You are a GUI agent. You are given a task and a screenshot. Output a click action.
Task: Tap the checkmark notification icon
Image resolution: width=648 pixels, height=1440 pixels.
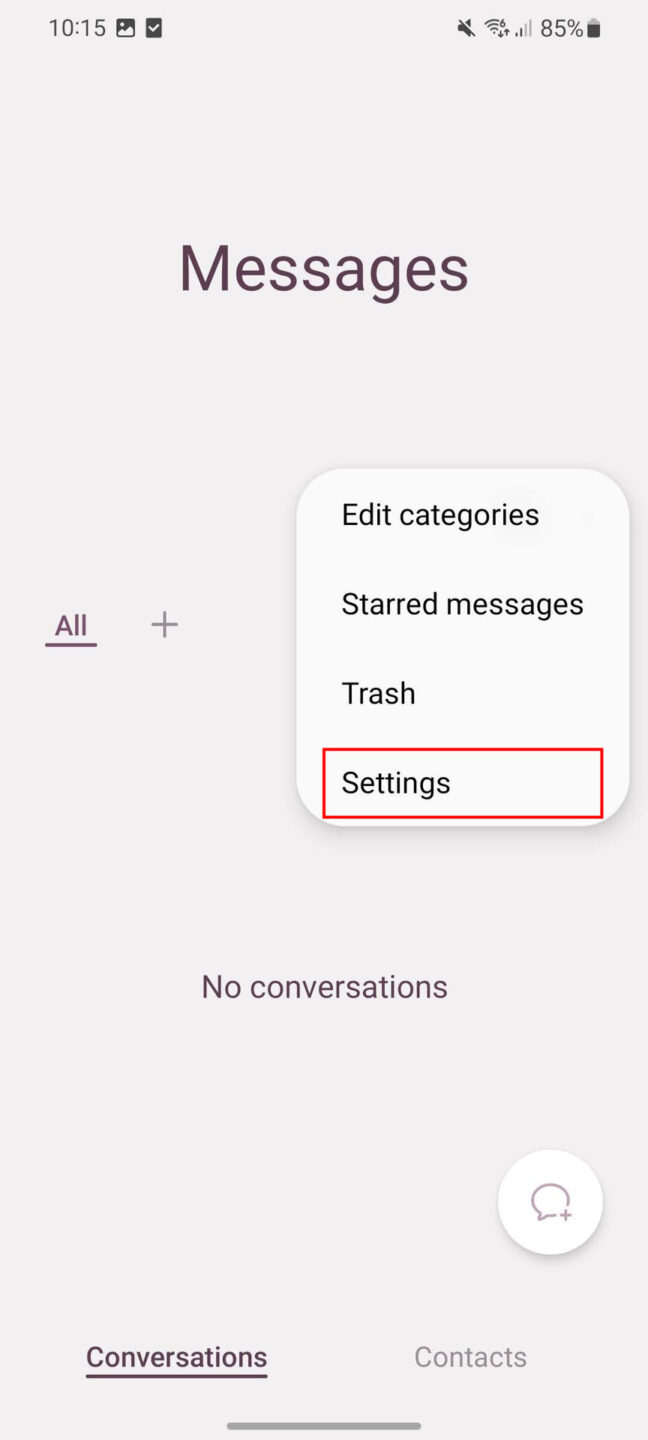click(153, 28)
